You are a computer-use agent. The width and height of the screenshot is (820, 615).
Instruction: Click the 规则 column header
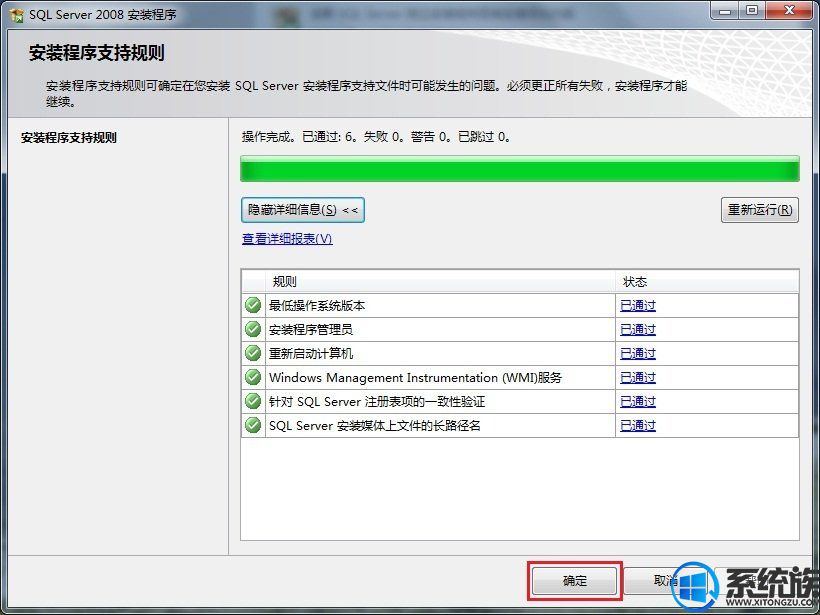point(440,282)
